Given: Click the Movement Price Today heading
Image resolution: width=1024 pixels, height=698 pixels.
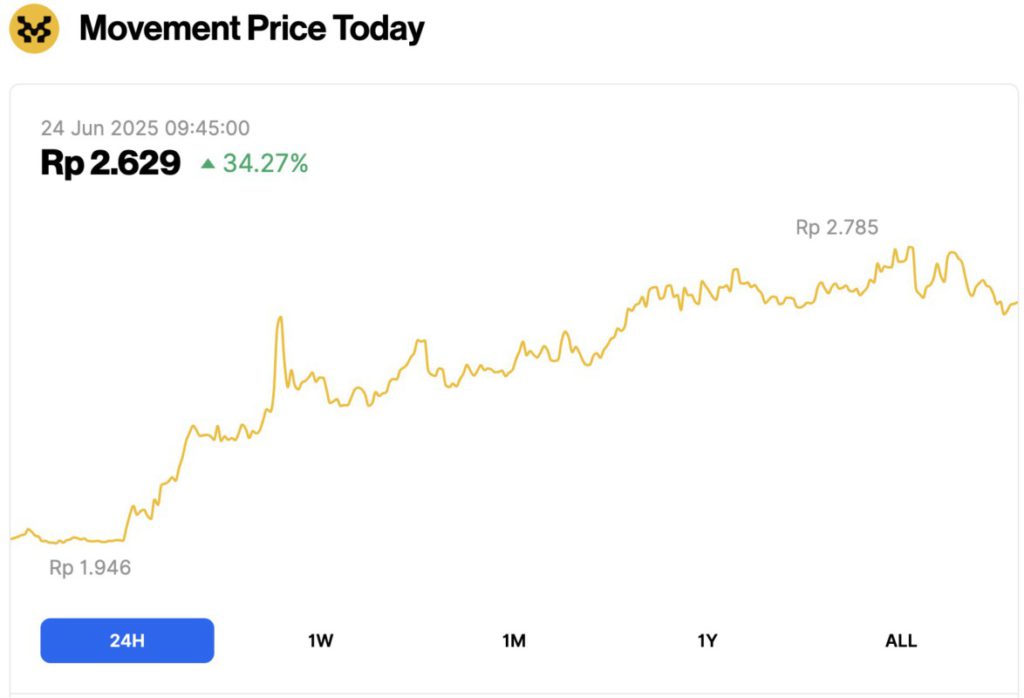Looking at the screenshot, I should click(x=251, y=29).
